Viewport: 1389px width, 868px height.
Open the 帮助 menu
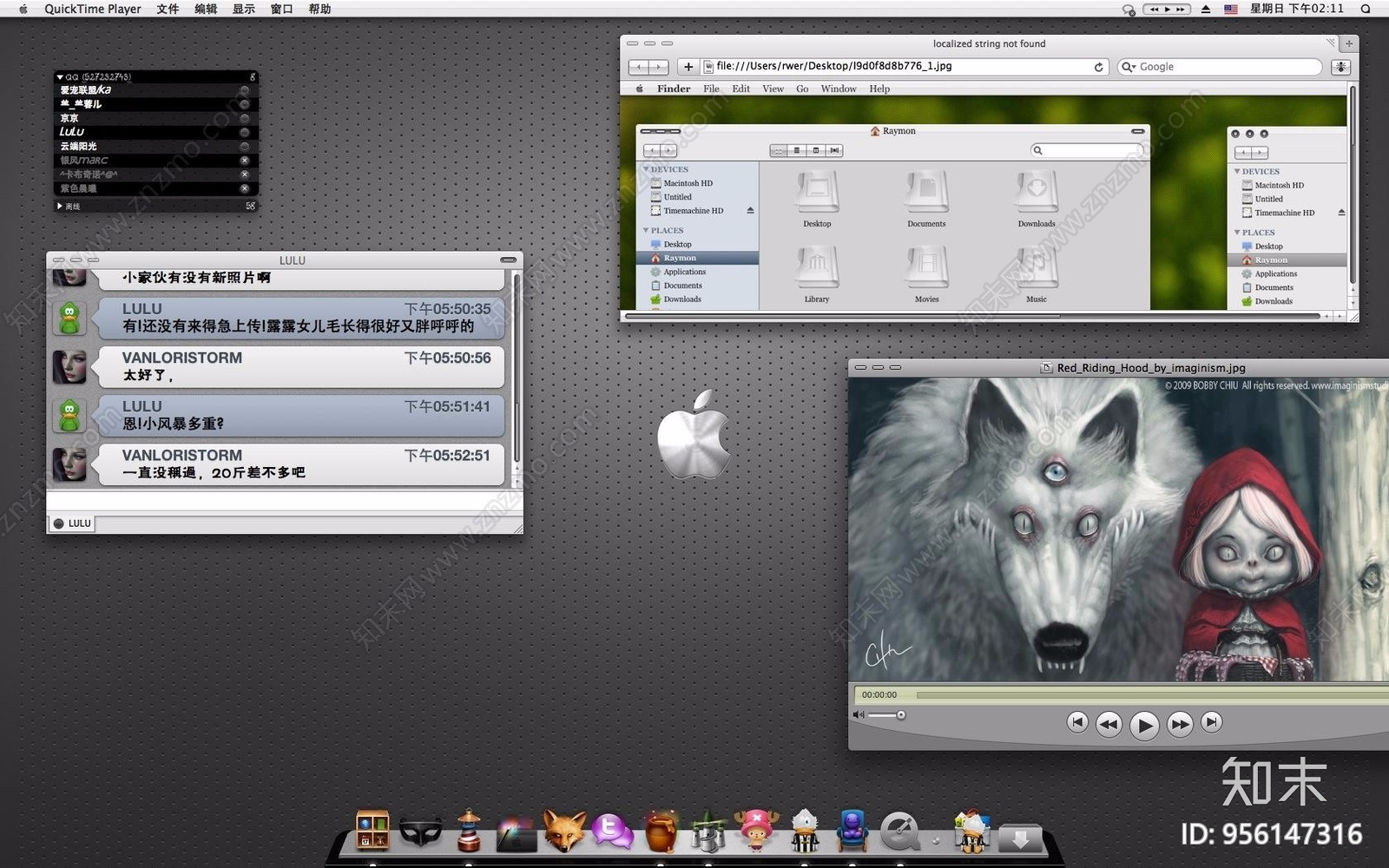tap(319, 9)
